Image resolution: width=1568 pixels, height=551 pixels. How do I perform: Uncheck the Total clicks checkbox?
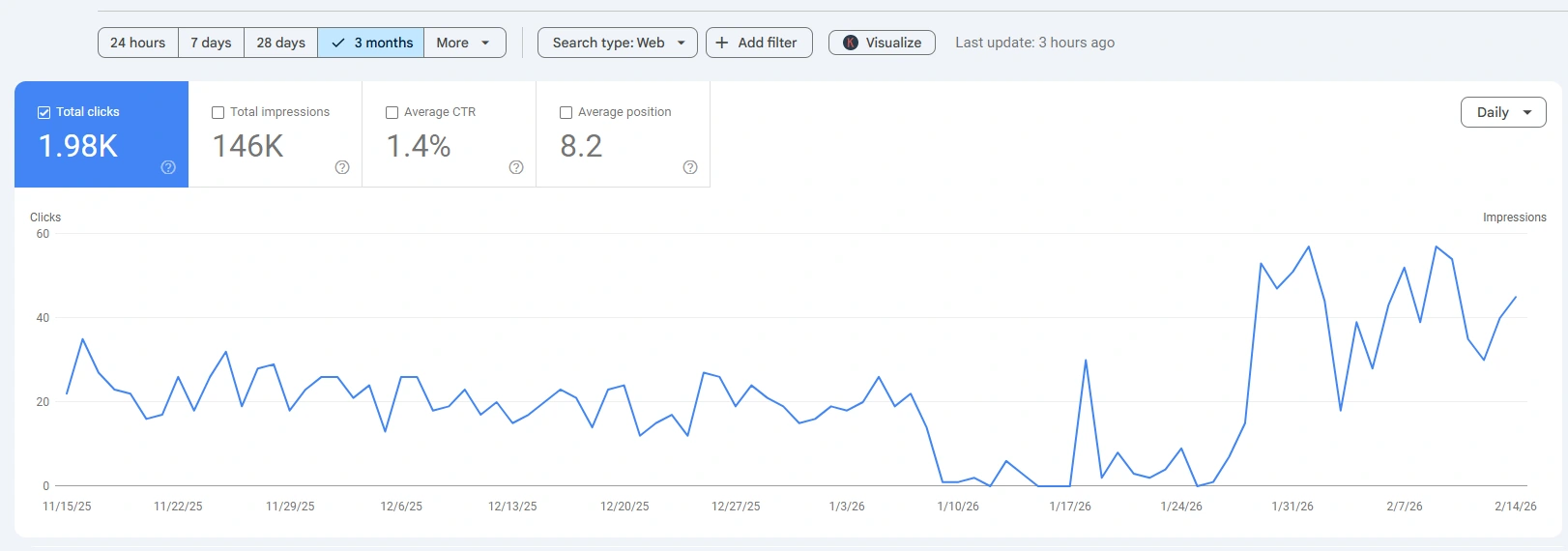pos(44,112)
